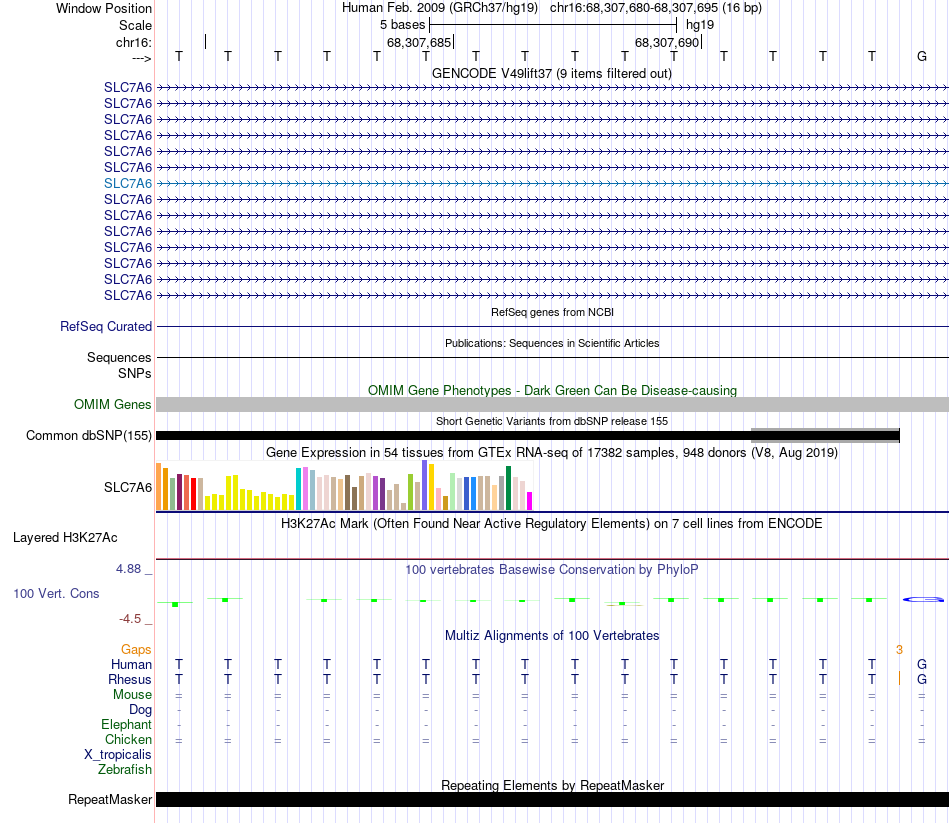Click the GENCODE V49lift37 track title
Screen dimensions: 950x823
click(552, 73)
